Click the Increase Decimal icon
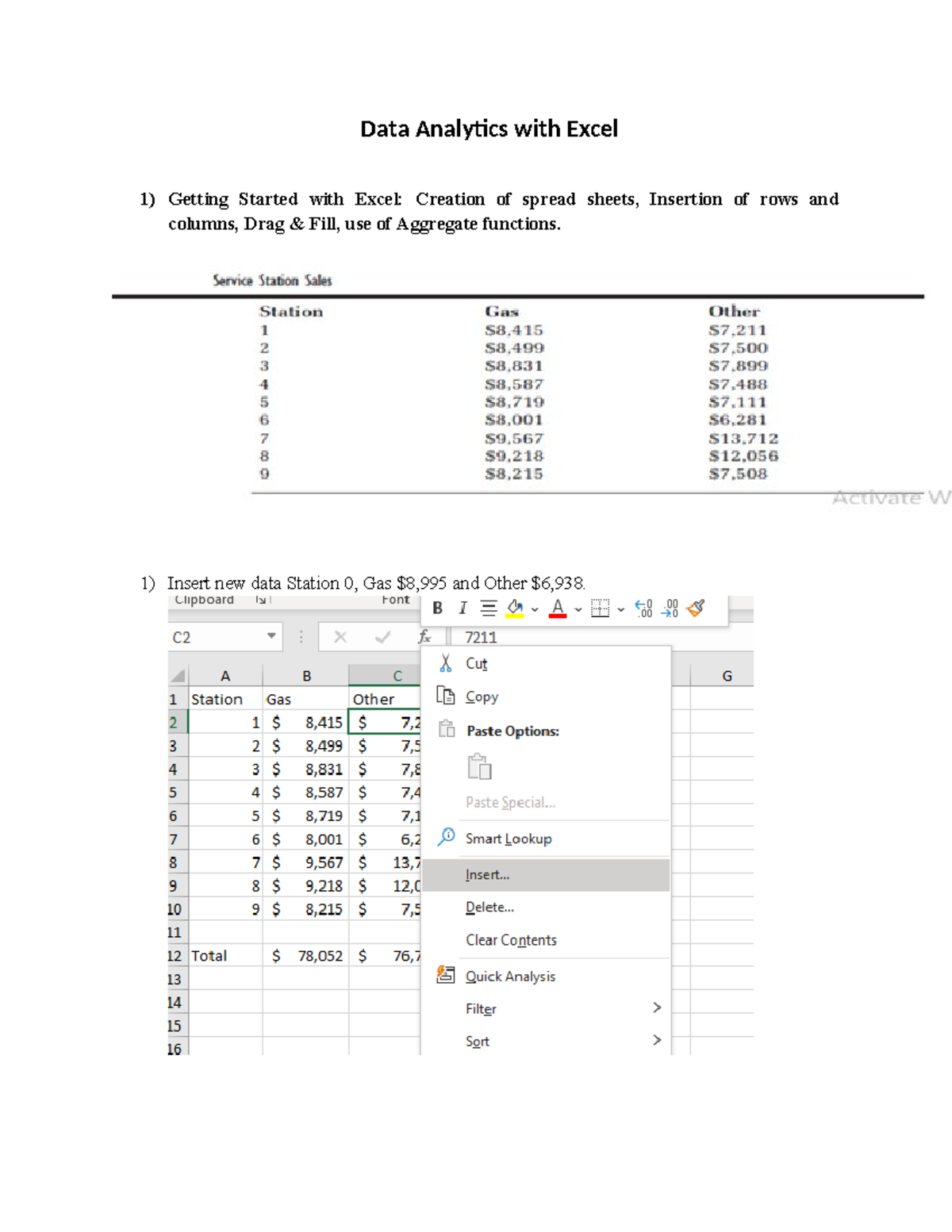 click(643, 609)
